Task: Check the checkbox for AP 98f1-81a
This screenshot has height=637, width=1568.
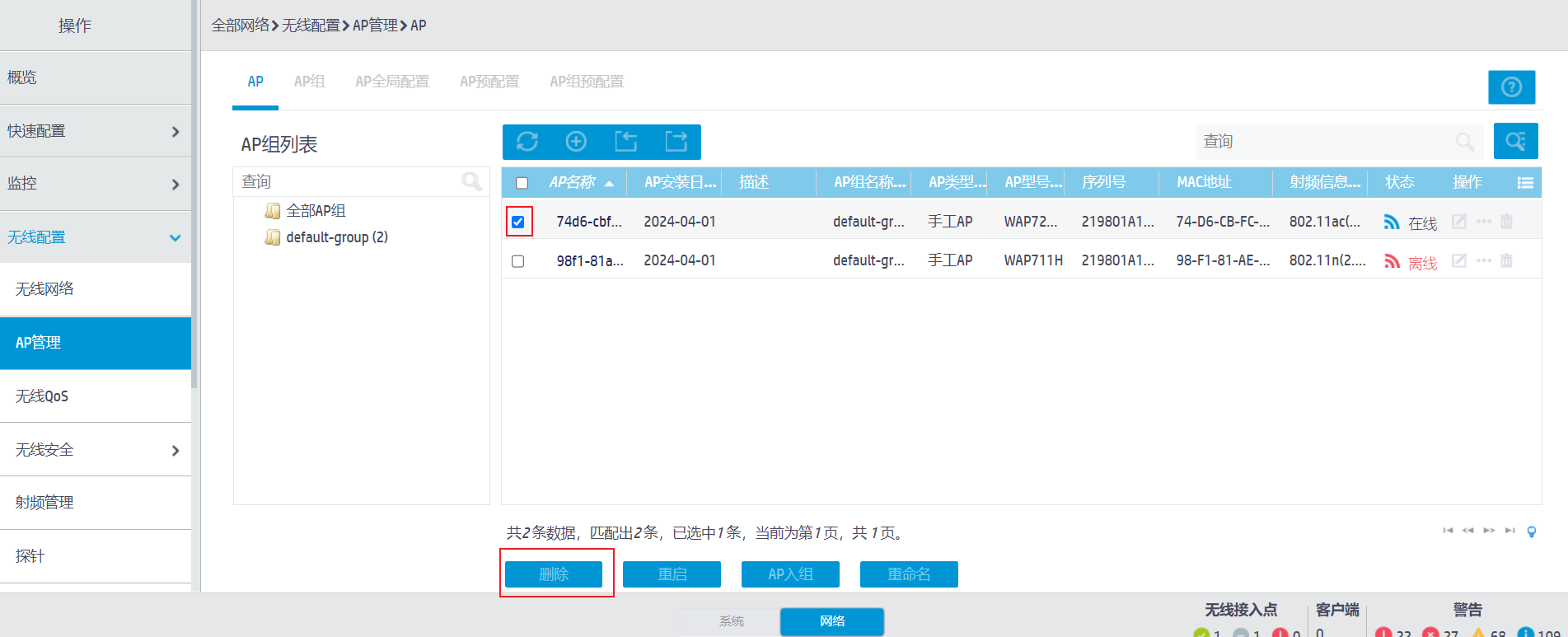Action: [x=518, y=261]
